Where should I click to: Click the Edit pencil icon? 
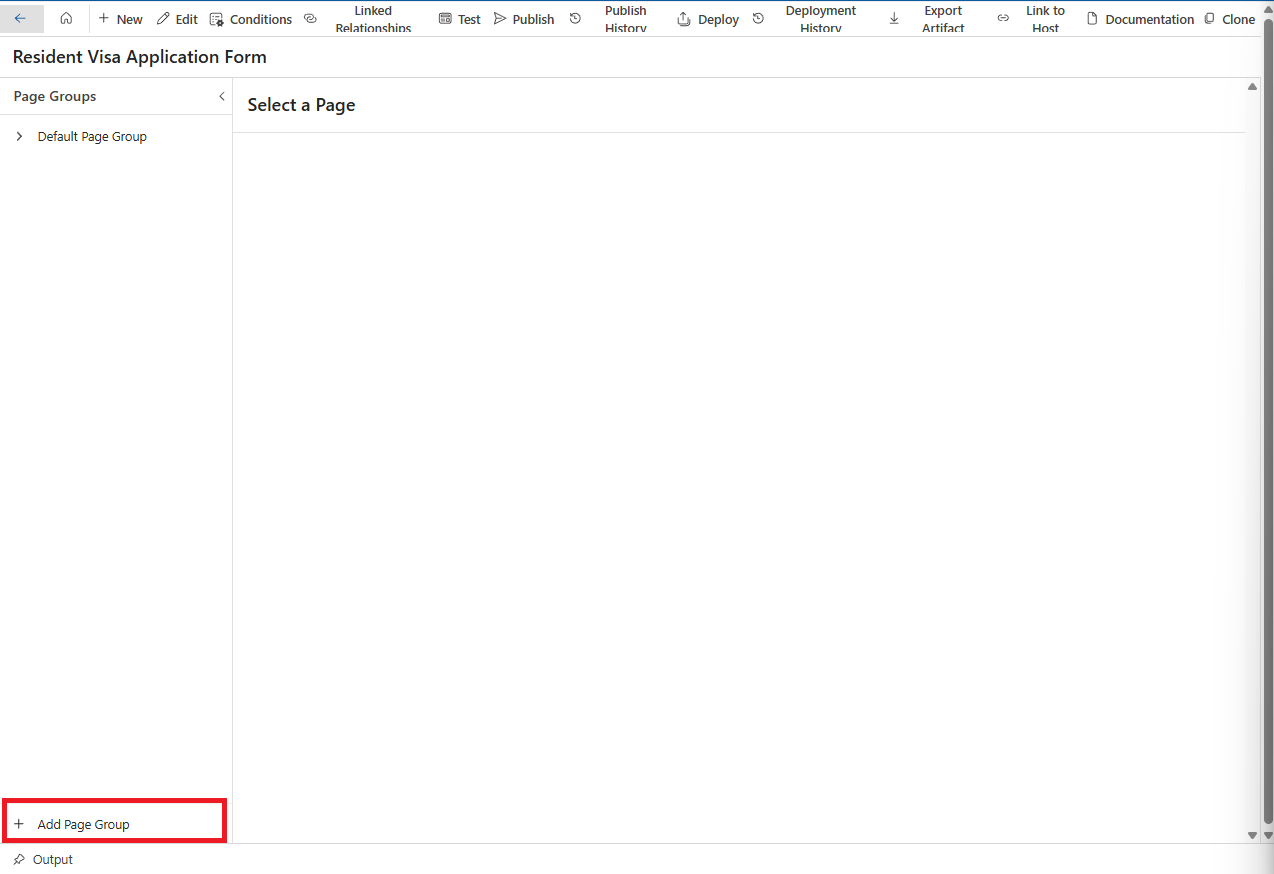(x=164, y=19)
